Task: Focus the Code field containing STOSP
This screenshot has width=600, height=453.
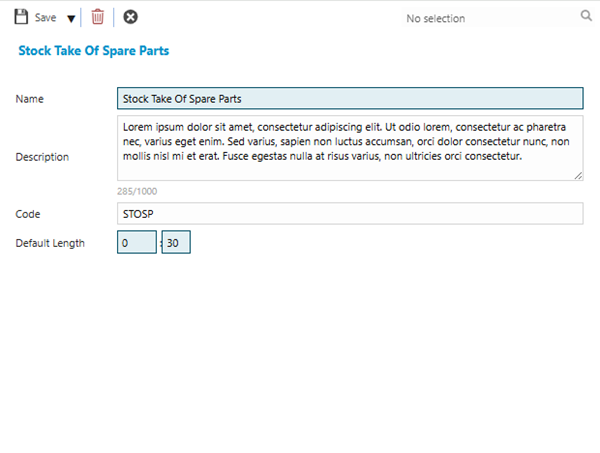Action: tap(350, 214)
